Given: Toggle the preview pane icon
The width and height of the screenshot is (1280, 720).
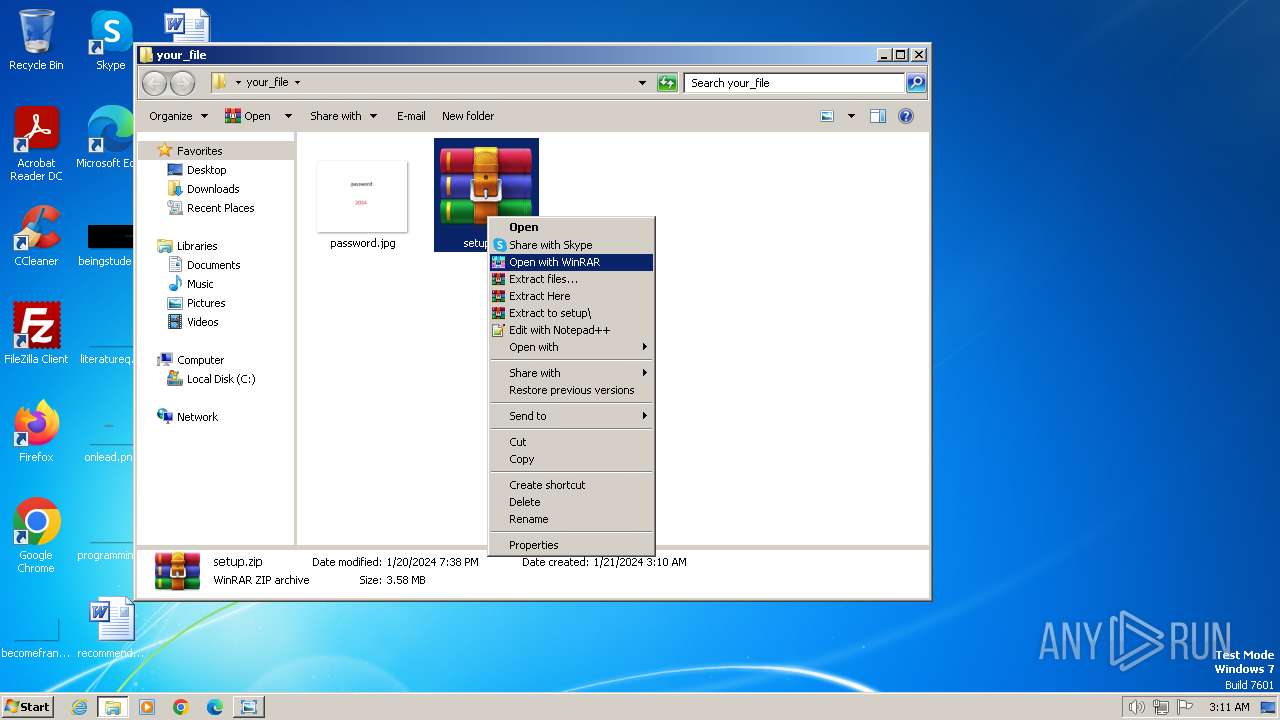Looking at the screenshot, I should [x=878, y=116].
